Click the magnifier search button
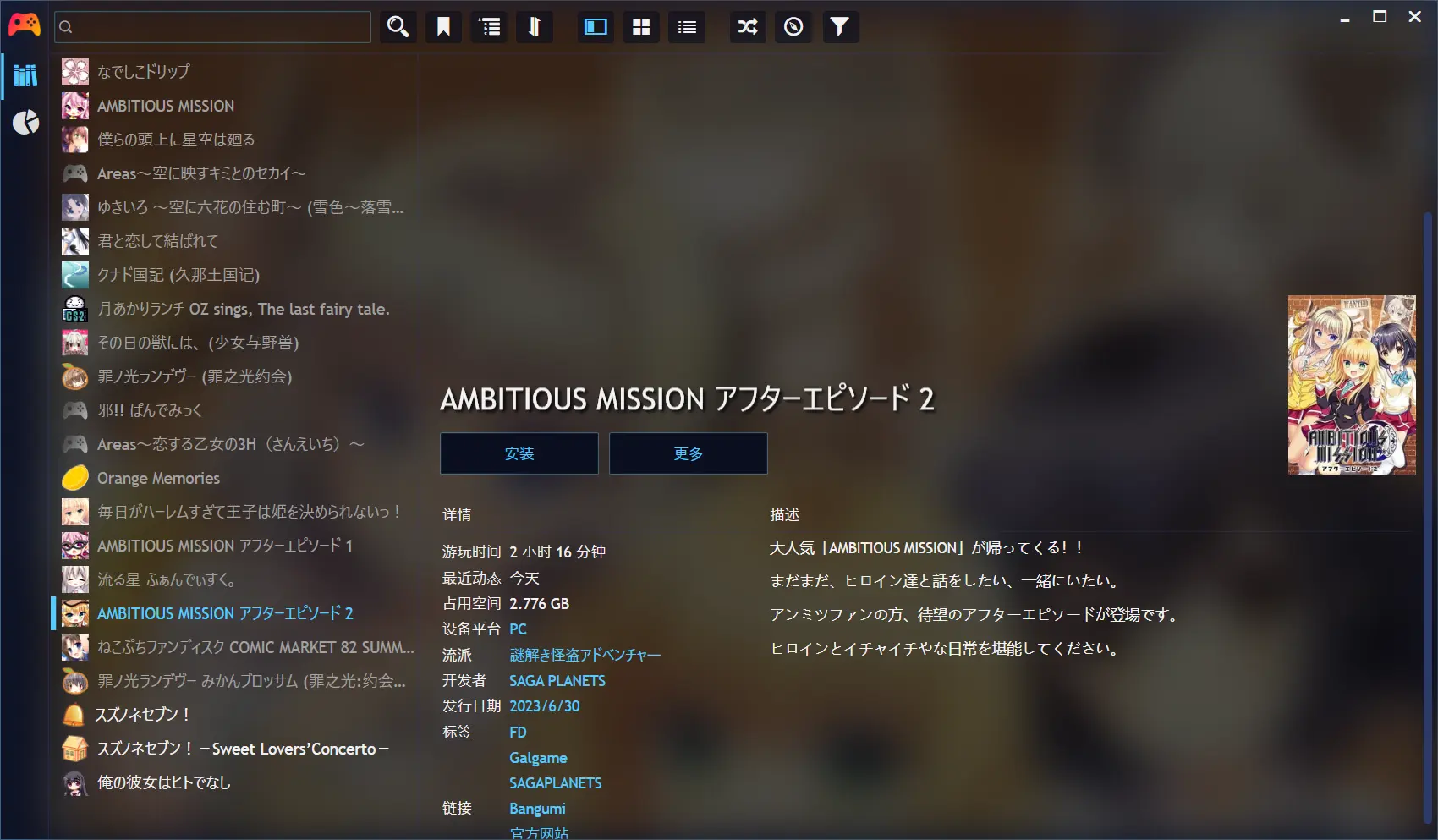Screen dimensions: 1438x840 398,27
